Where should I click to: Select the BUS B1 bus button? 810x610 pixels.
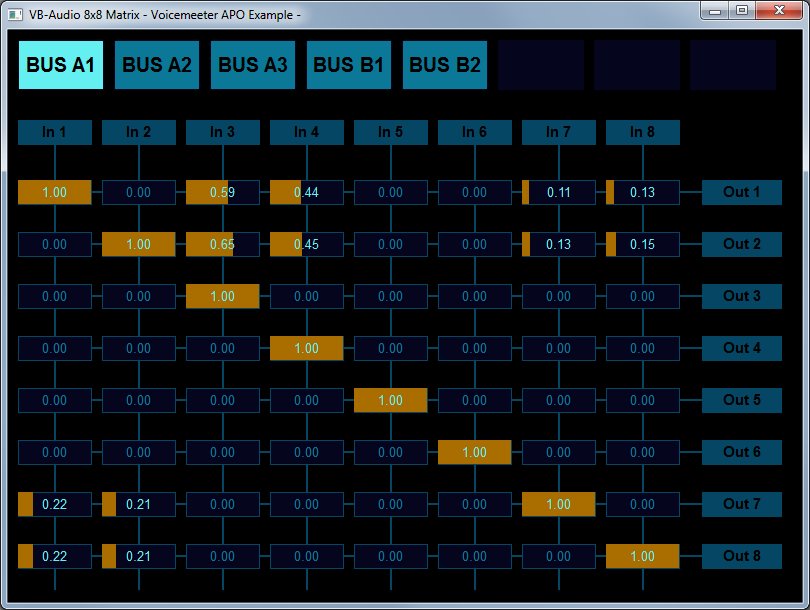click(348, 64)
